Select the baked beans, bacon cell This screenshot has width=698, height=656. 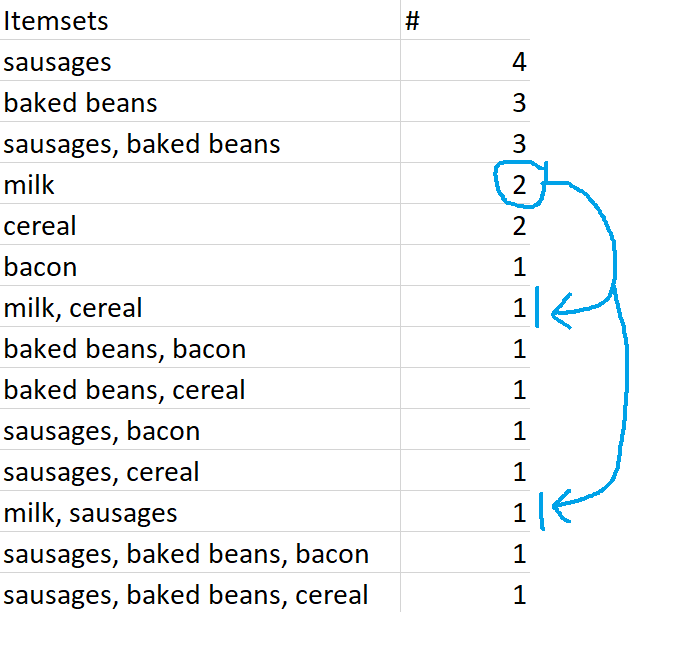[x=200, y=347]
